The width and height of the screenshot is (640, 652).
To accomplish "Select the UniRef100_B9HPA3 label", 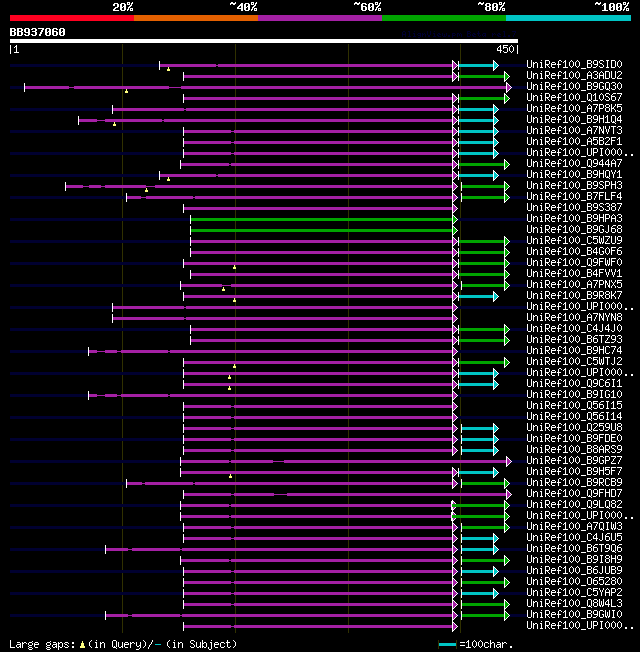I will point(574,218).
